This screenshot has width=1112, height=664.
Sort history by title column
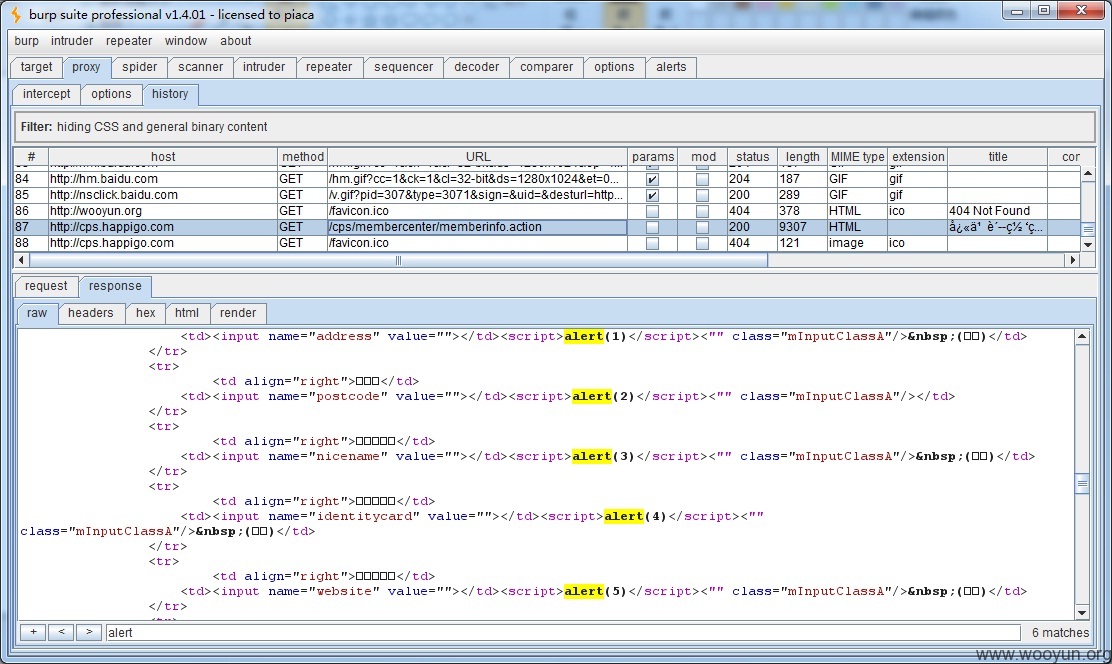[998, 157]
